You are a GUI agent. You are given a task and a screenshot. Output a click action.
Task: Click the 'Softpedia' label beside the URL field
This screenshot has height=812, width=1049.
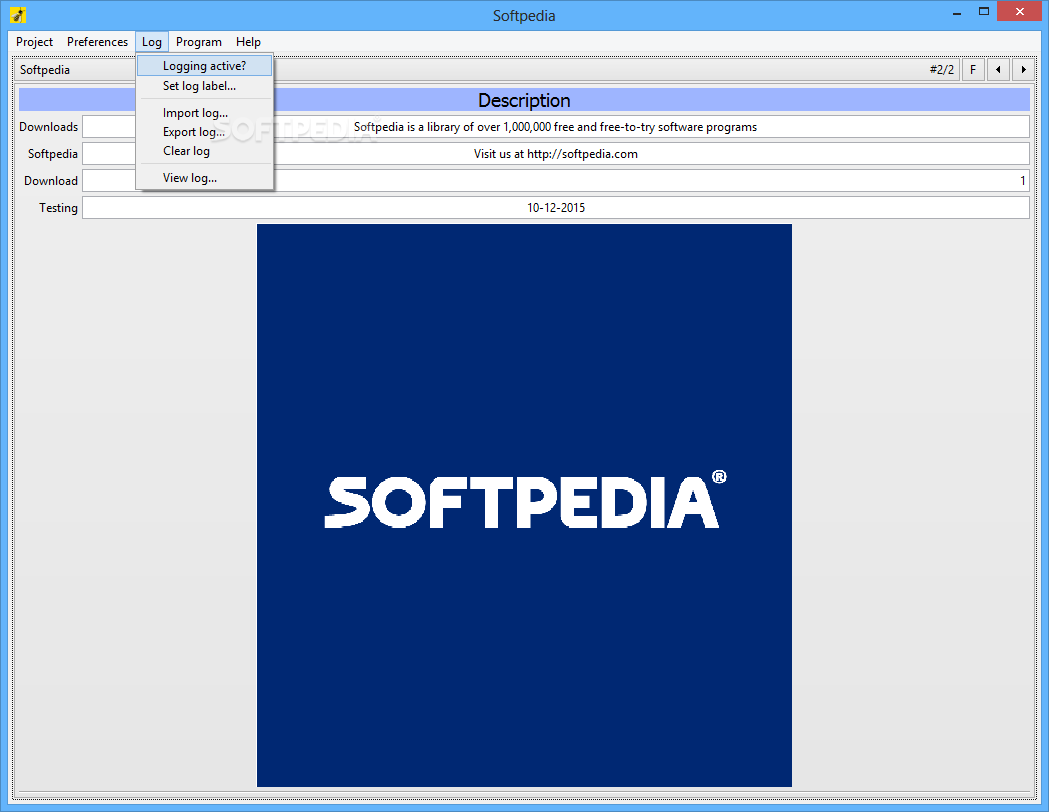coord(53,154)
